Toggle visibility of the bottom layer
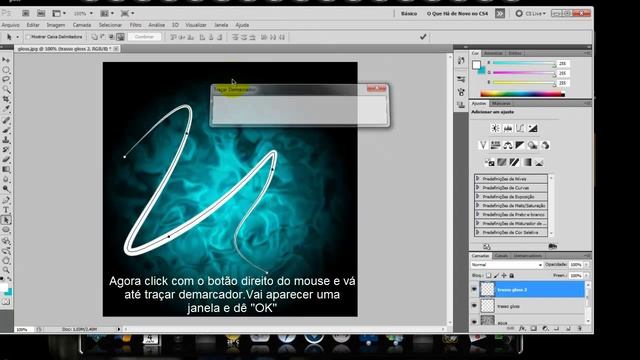Screen dimensions: 640x360 pos(474,322)
